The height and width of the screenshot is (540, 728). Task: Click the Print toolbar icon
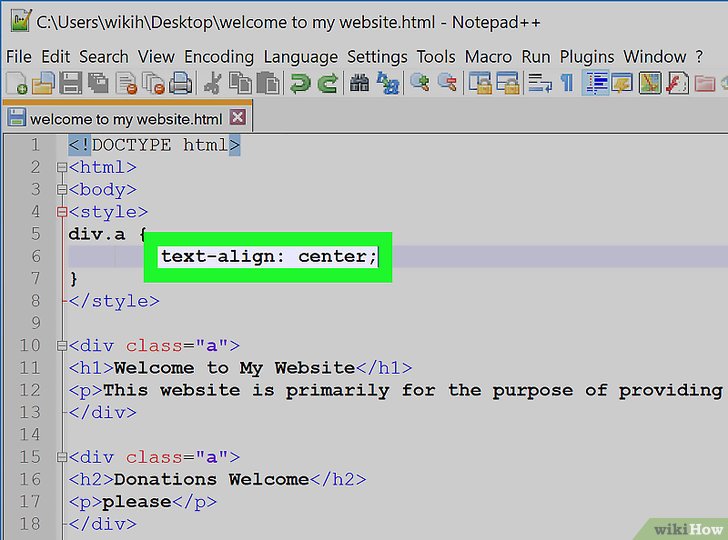pyautogui.click(x=181, y=84)
